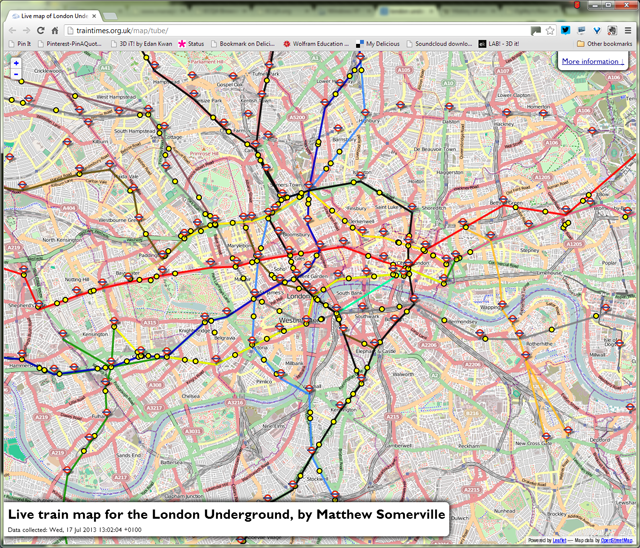Bookmark this page with the star icon
The height and width of the screenshot is (548, 640).
(x=550, y=31)
